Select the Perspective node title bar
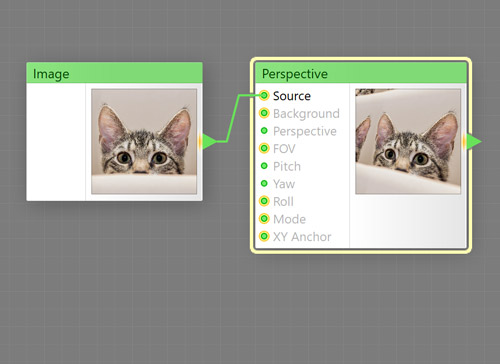 pos(361,73)
